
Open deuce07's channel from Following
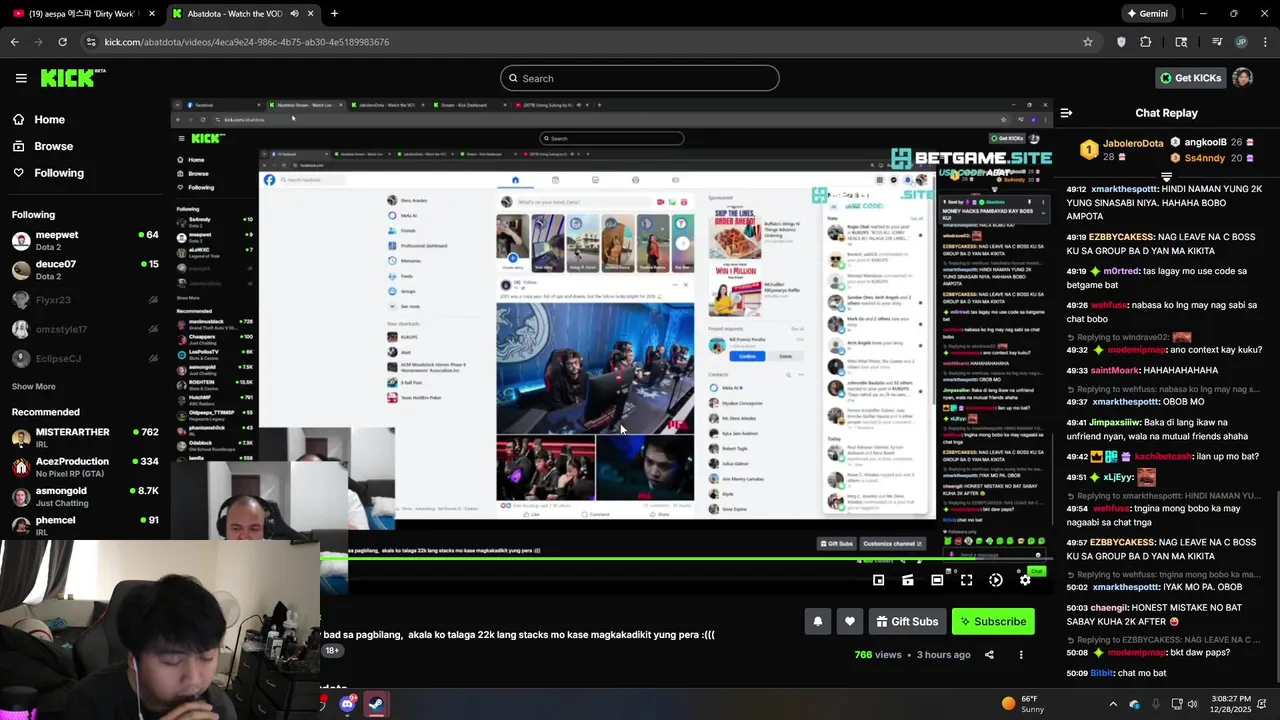pos(85,270)
